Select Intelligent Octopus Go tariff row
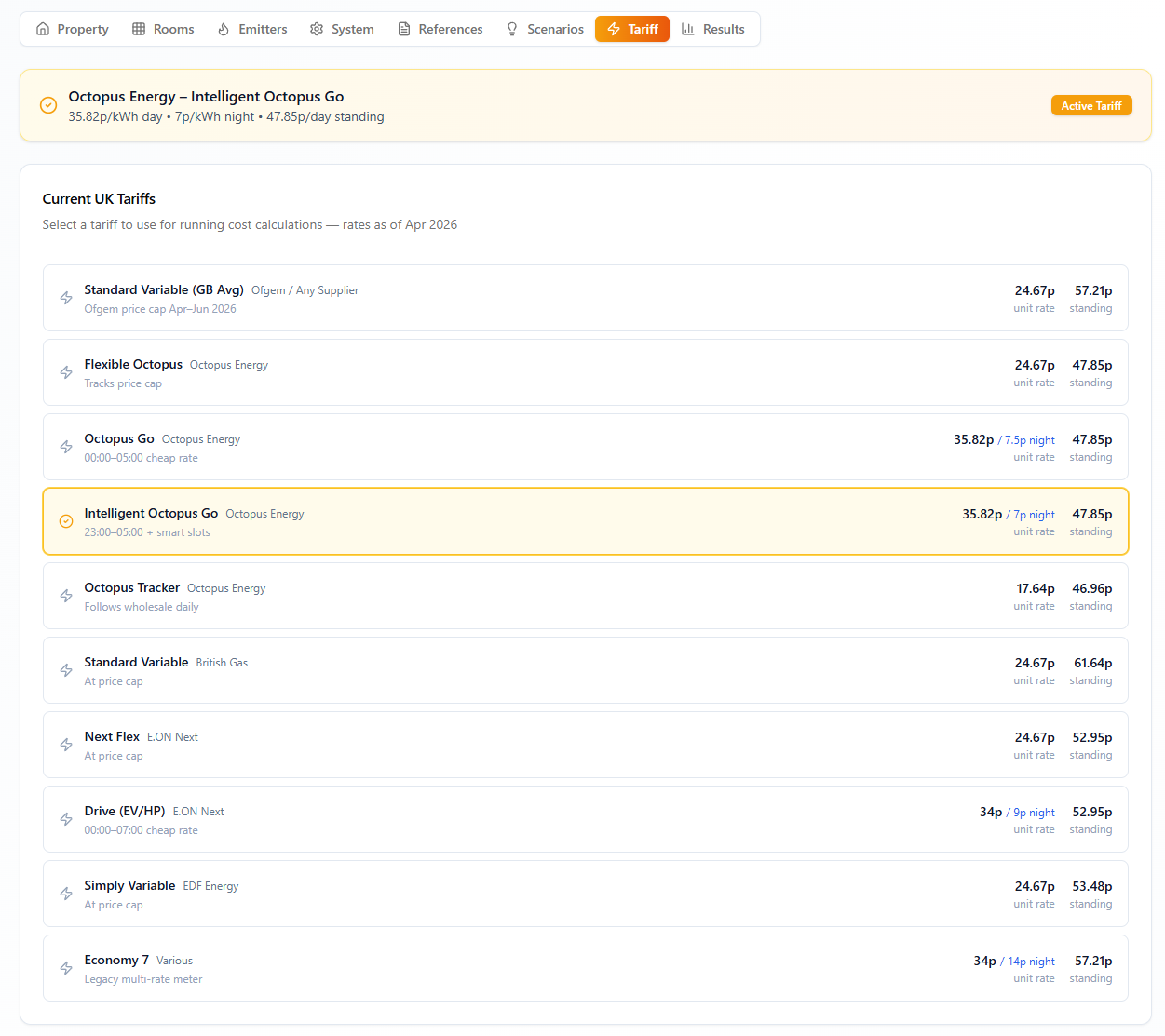The width and height of the screenshot is (1165, 1036). point(586,521)
